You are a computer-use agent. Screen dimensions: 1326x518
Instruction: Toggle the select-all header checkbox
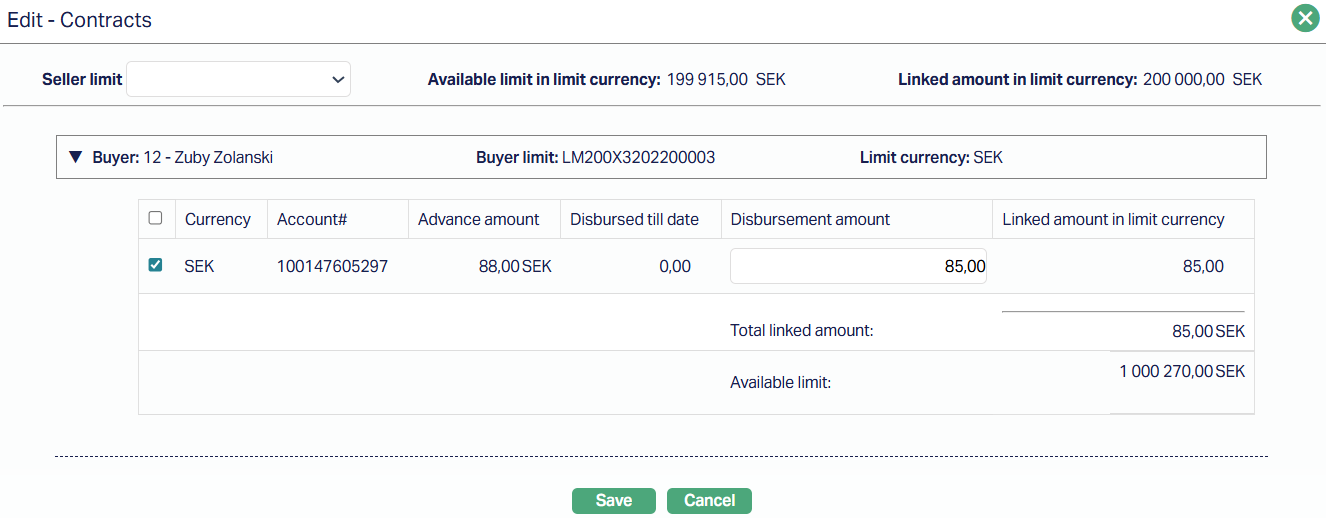[x=155, y=218]
